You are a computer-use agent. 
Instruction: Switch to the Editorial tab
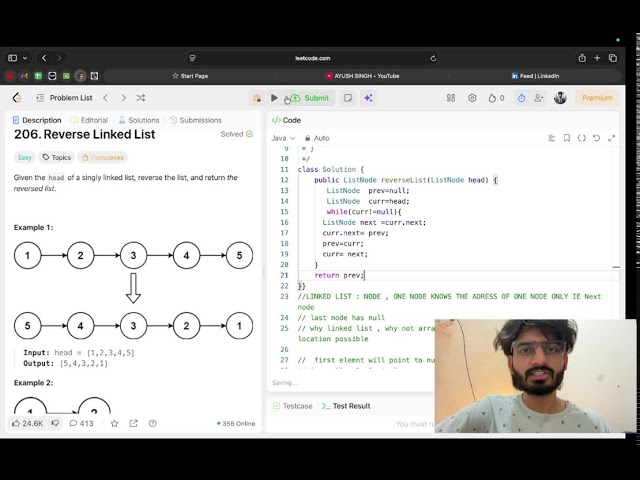tap(89, 120)
